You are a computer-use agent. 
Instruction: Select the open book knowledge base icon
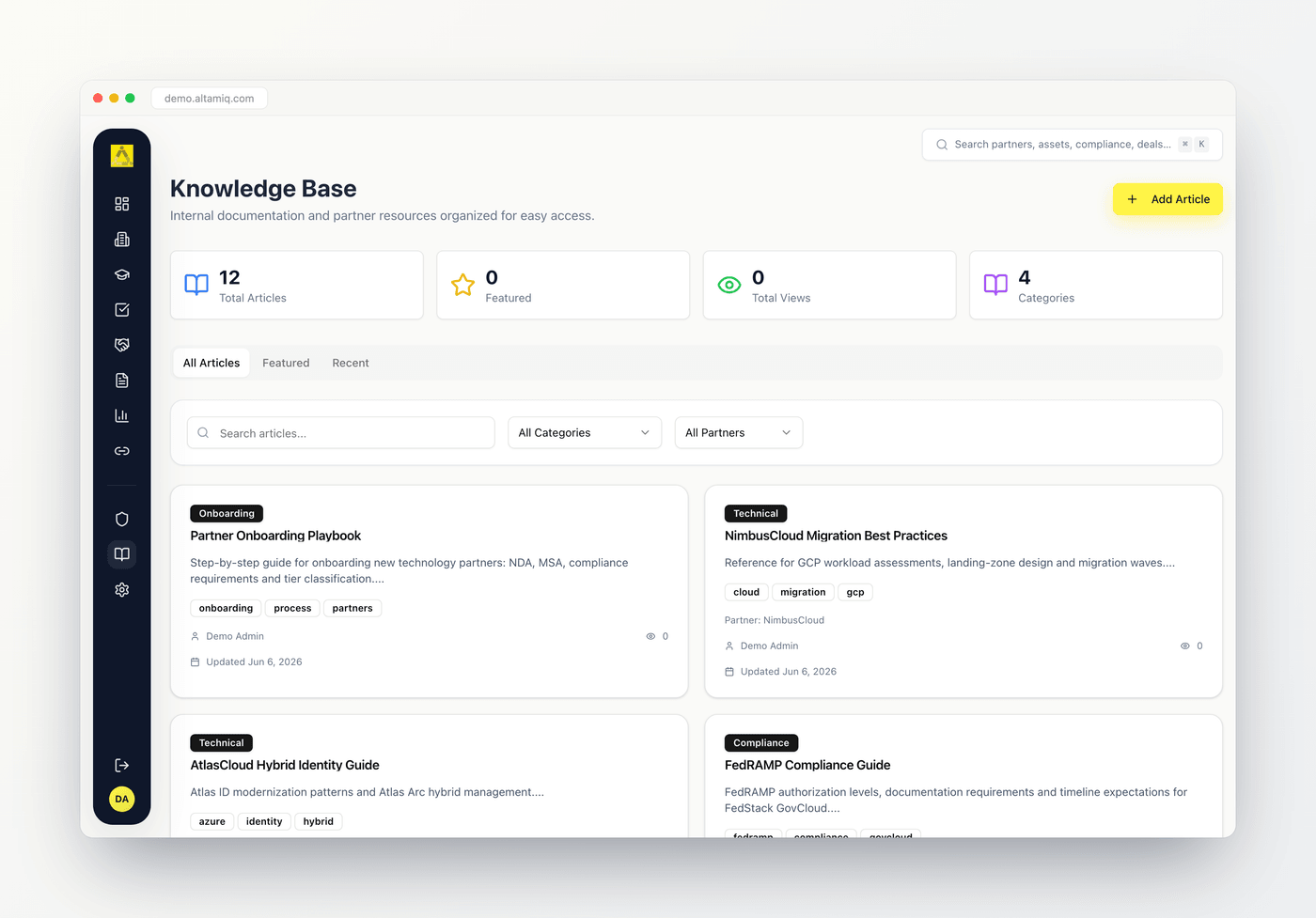pos(122,554)
